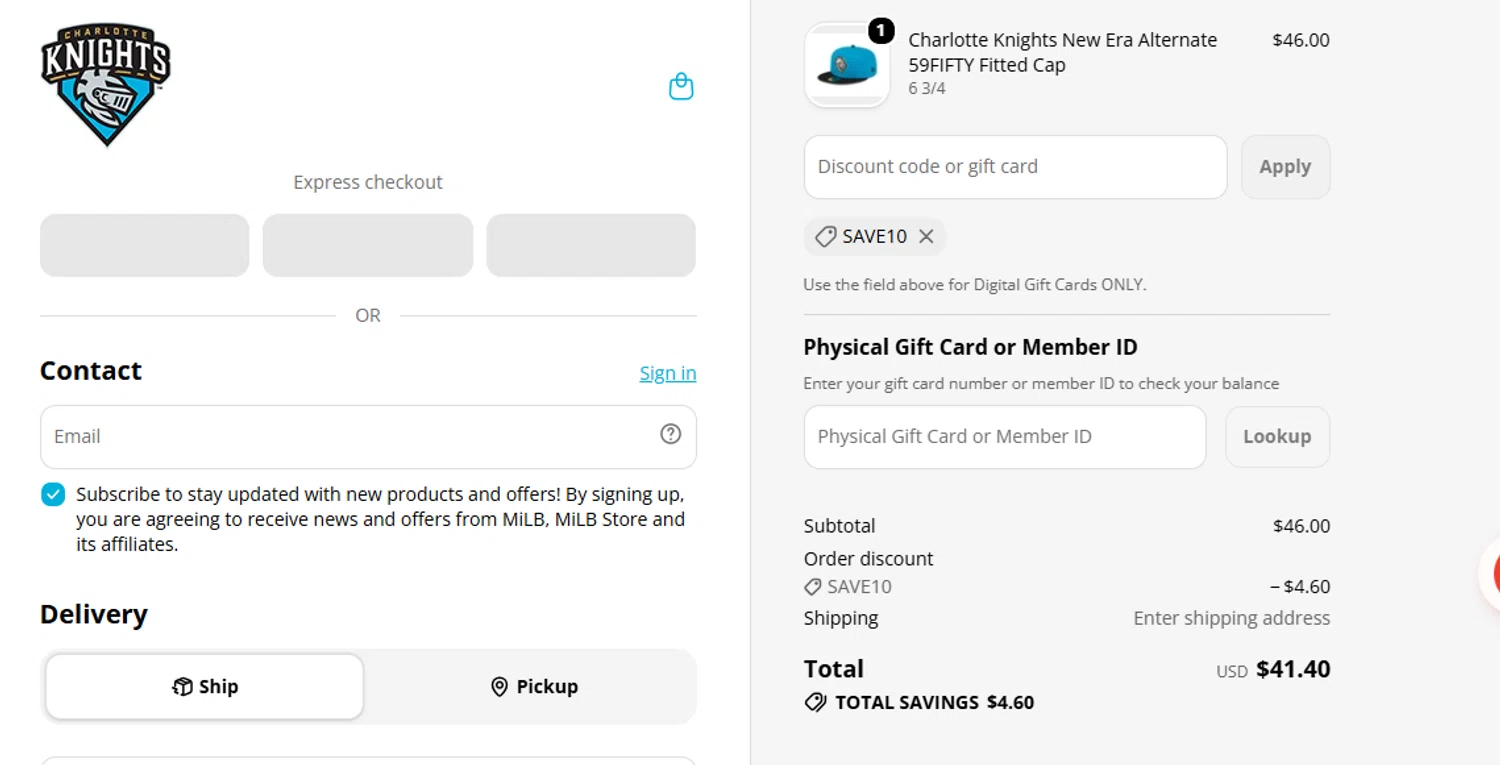Screen dimensions: 1500x765
Task: Click the Apply discount button
Action: click(1285, 167)
